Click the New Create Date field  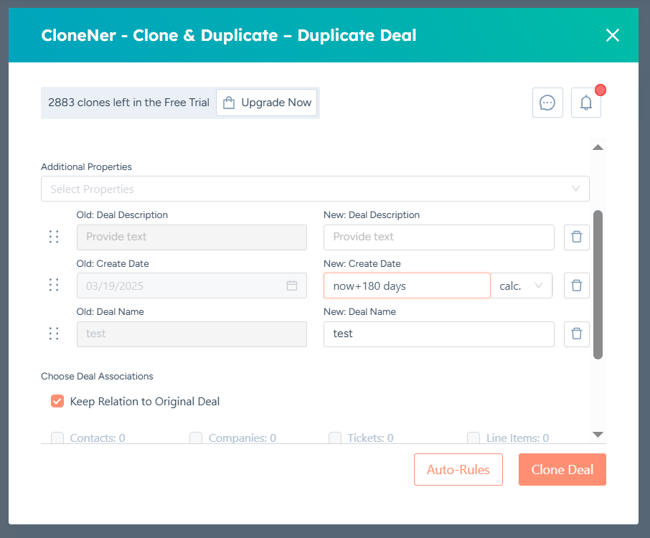point(407,286)
